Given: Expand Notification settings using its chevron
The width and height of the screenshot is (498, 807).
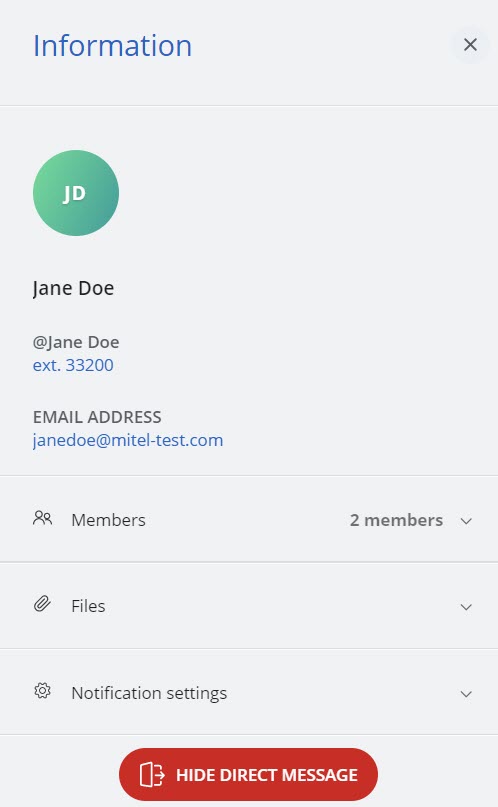Looking at the screenshot, I should (466, 694).
